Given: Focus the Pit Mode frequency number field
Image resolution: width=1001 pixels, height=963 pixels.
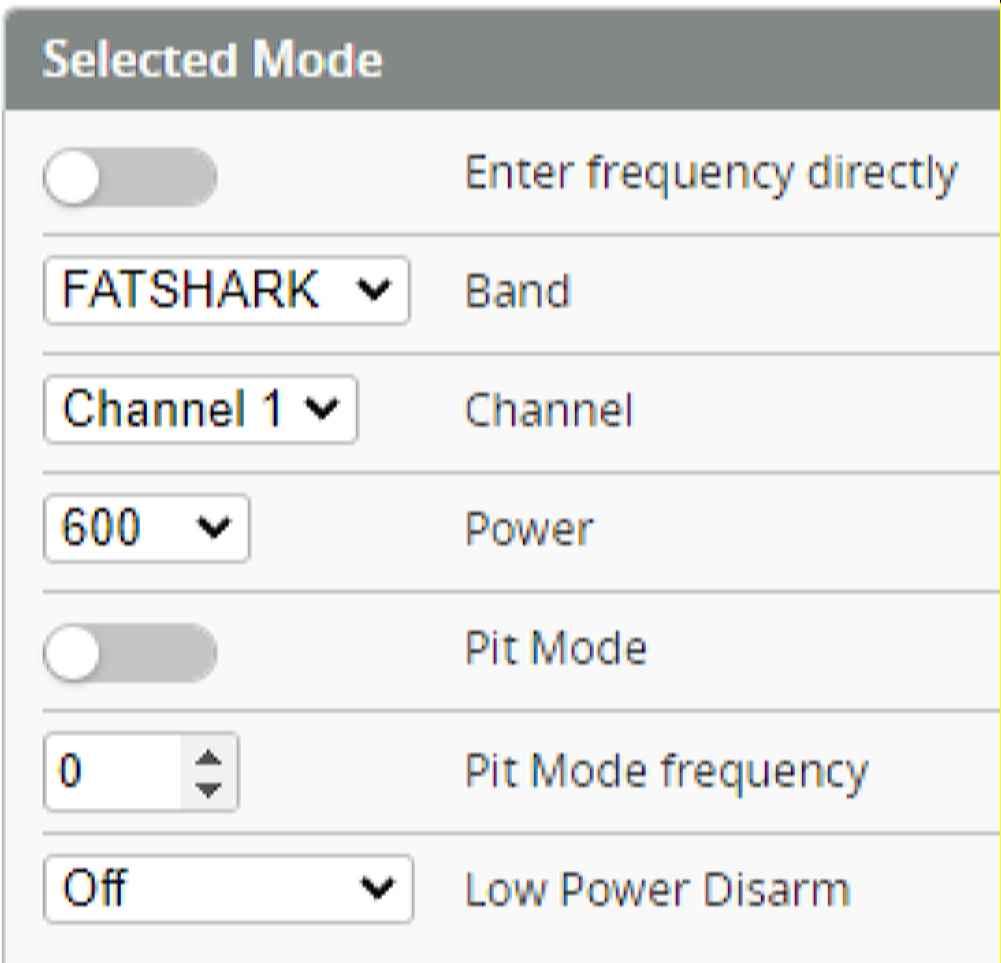Looking at the screenshot, I should pos(141,772).
